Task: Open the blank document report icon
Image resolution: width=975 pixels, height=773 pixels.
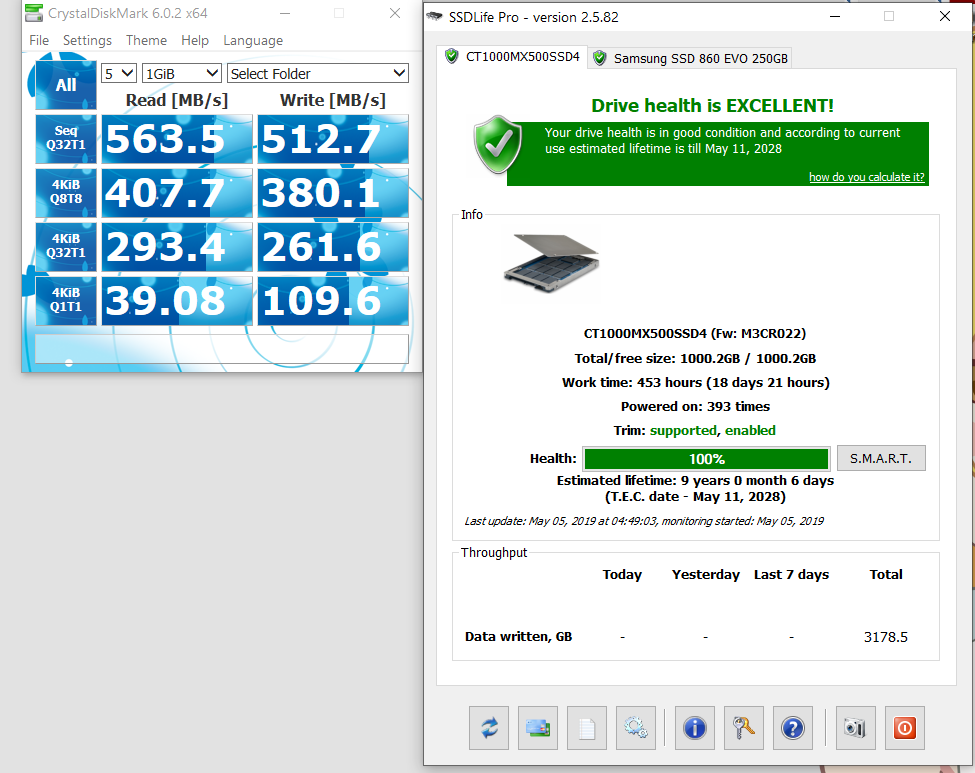Action: [x=587, y=727]
